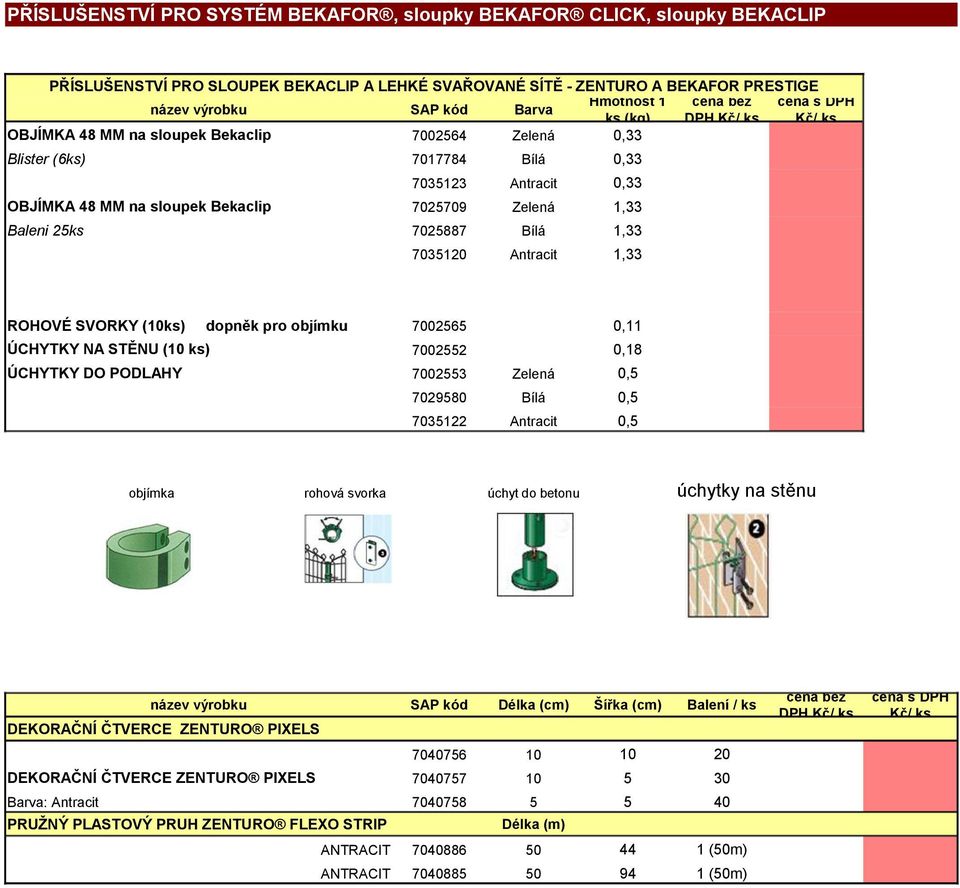
Task: Select the "rohová svorka" caption
Action: tap(345, 493)
